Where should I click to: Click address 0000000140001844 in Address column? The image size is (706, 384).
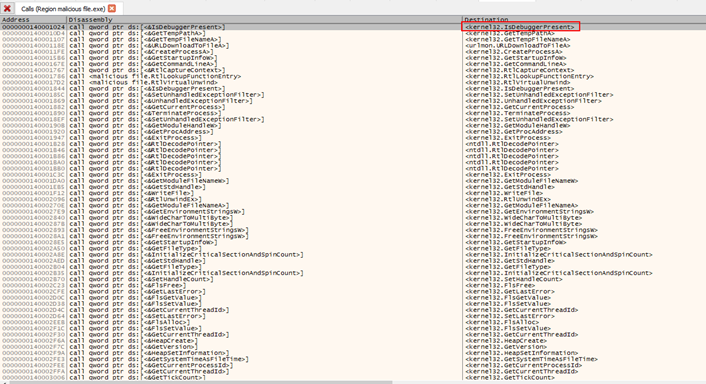coord(33,89)
